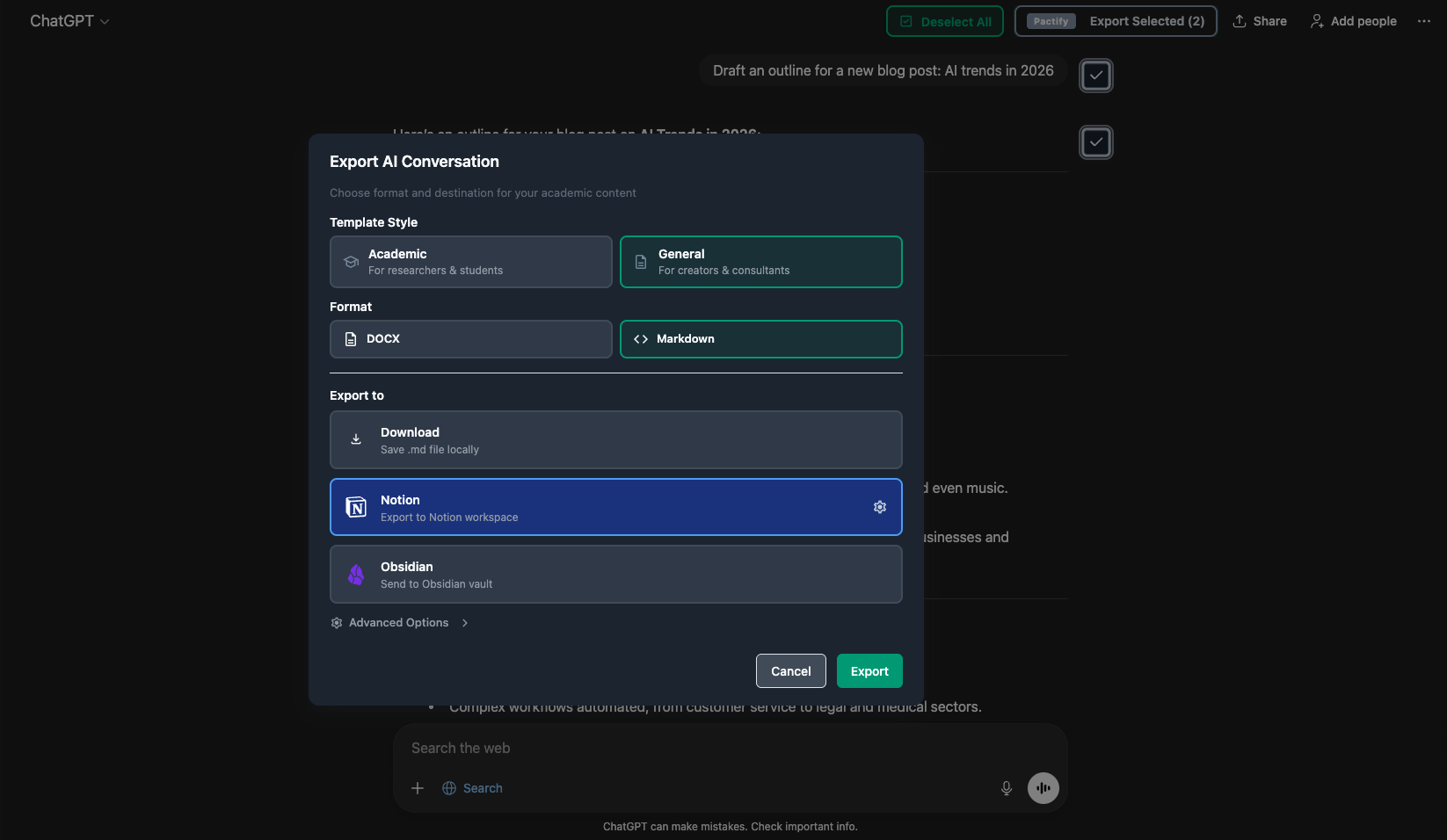Click the Share icon in the top bar
The height and width of the screenshot is (840, 1447).
pos(1239,20)
